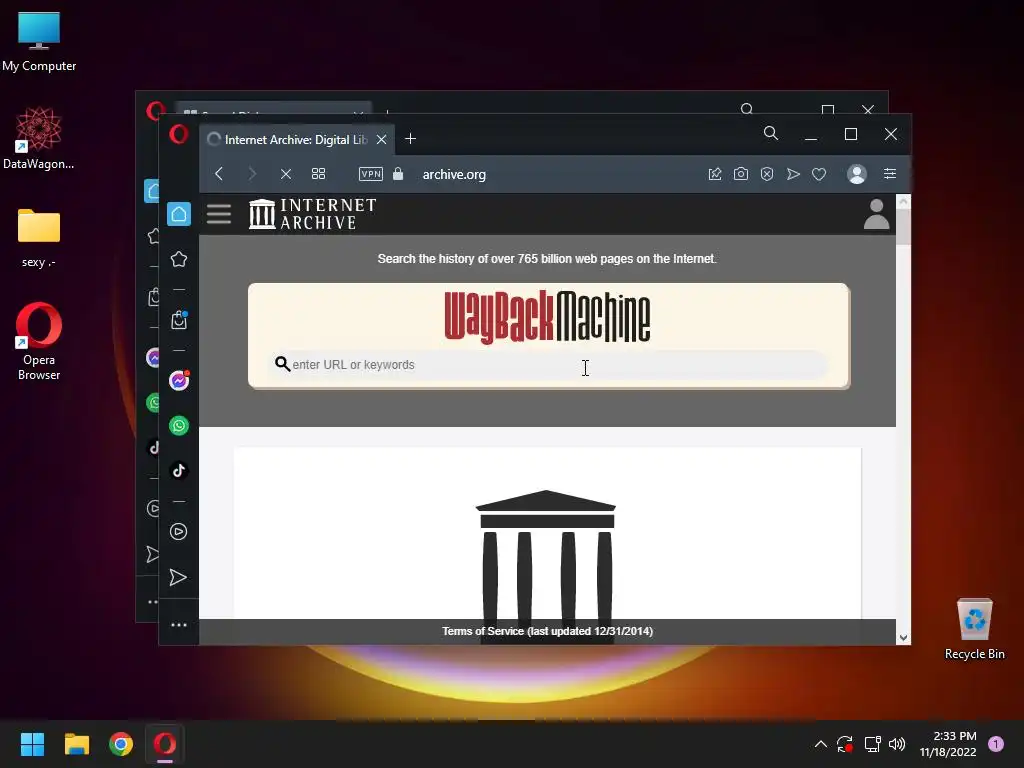Open the Shopping bag icon in the sidebar

(179, 320)
